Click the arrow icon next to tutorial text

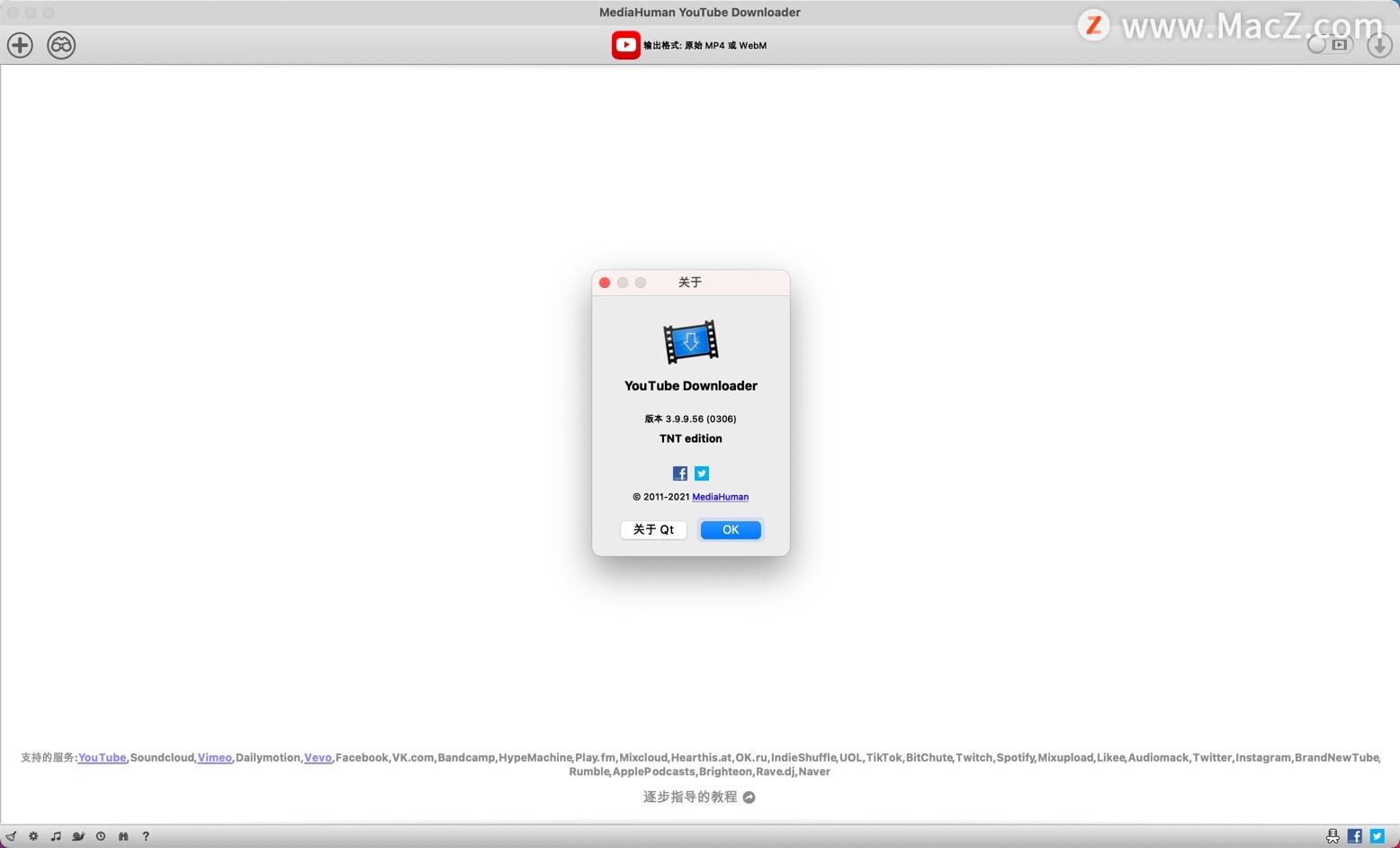749,797
